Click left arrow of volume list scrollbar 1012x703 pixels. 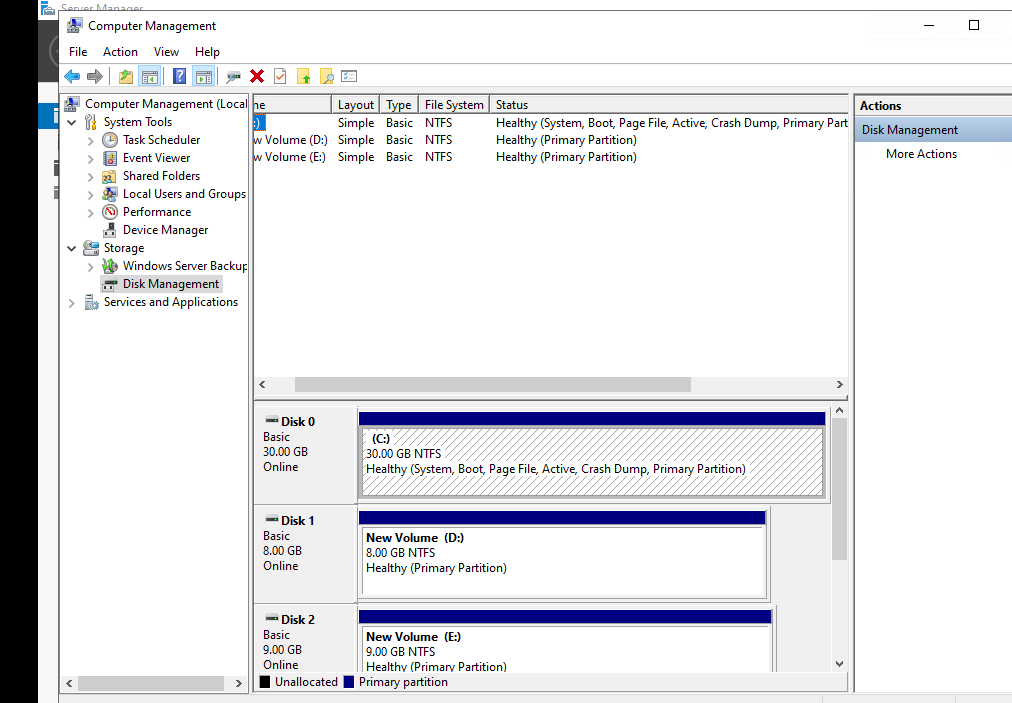click(x=262, y=385)
